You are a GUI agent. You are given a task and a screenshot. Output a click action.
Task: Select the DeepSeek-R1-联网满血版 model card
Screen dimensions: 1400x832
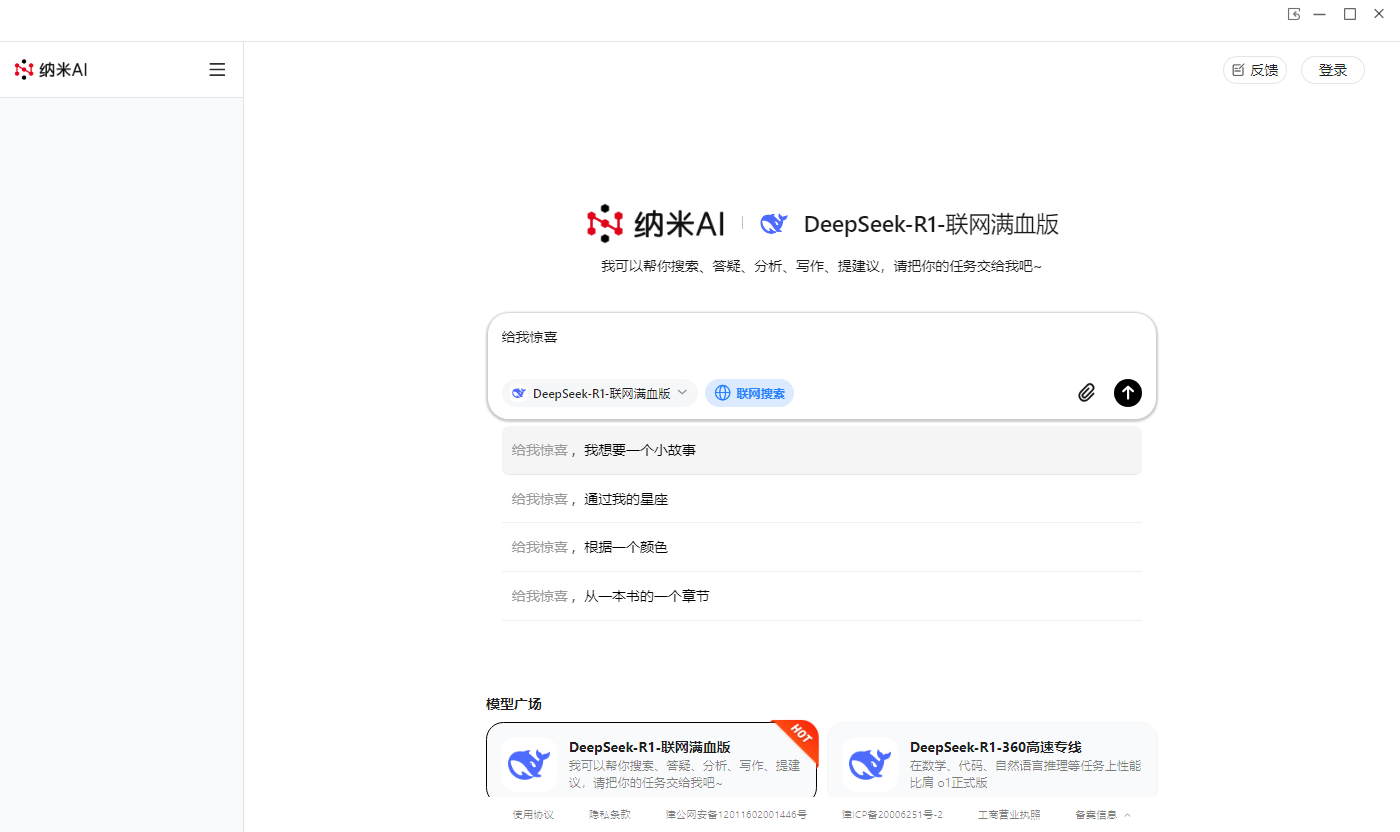(651, 762)
